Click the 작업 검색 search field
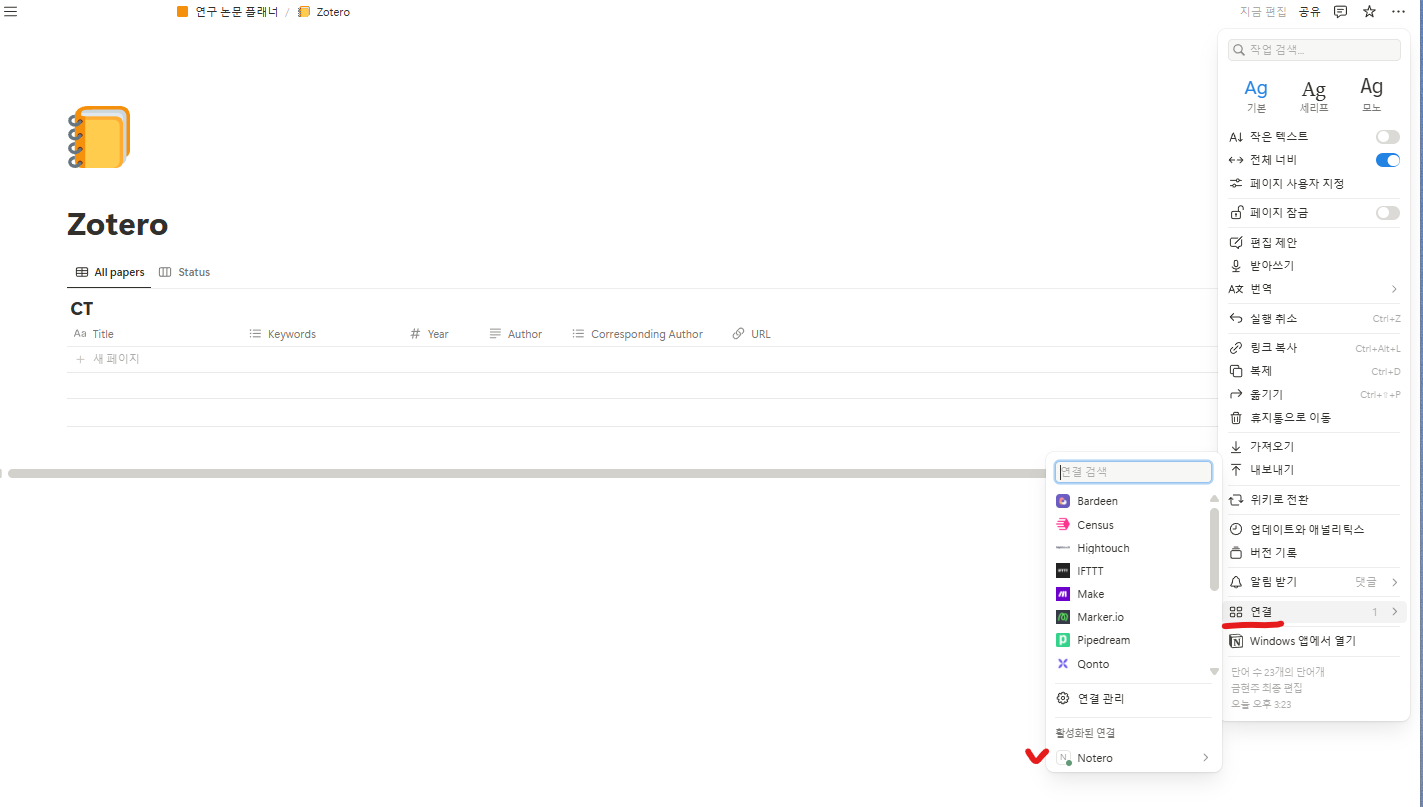1423x807 pixels. (1314, 50)
